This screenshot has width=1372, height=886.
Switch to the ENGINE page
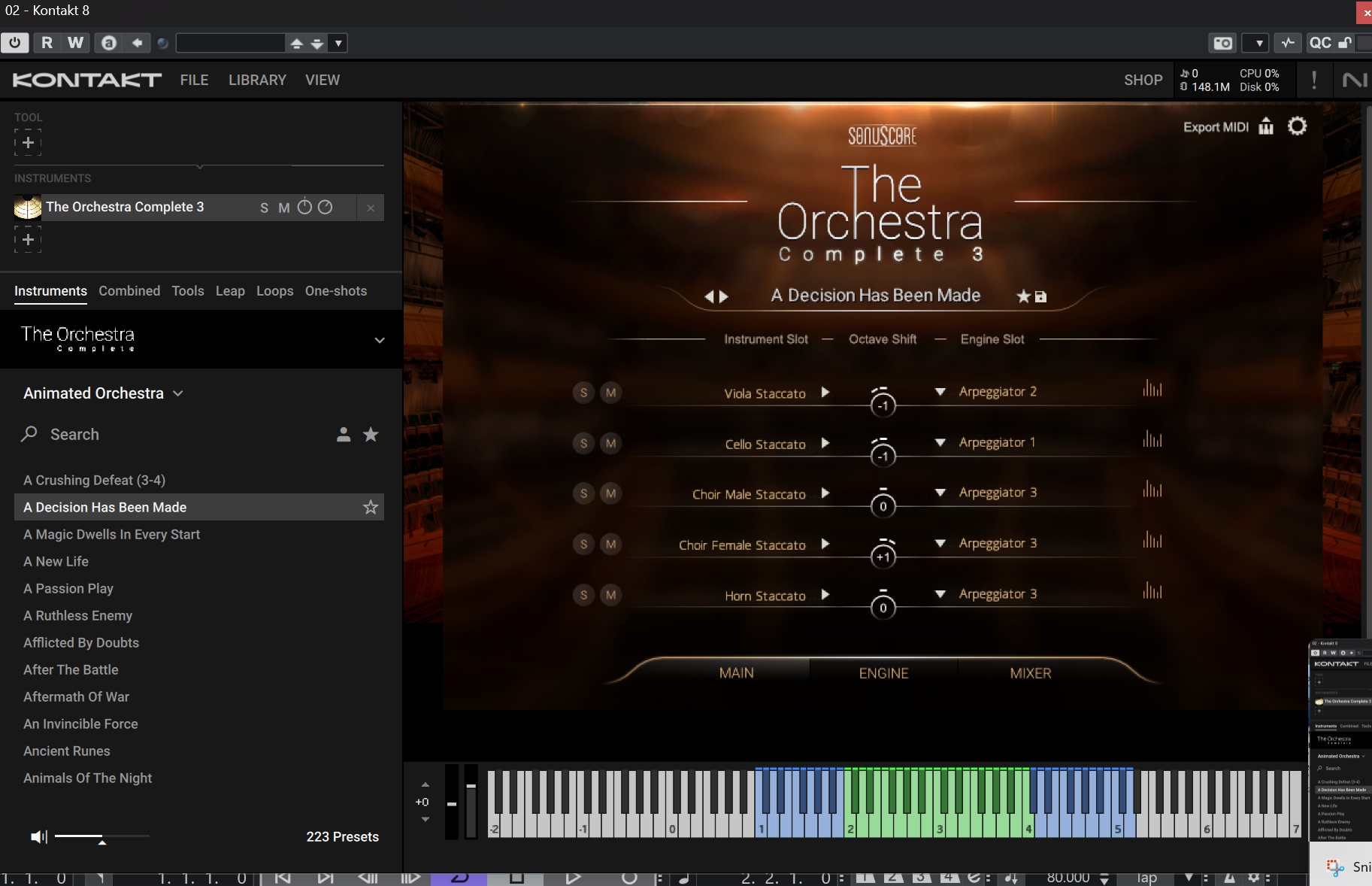(x=883, y=673)
